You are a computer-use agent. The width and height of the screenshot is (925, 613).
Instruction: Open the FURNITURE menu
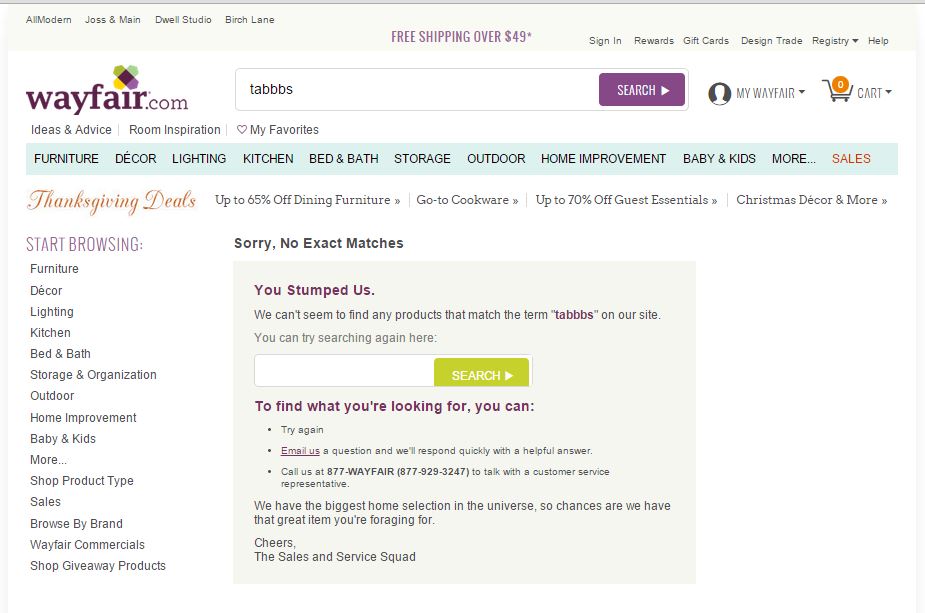pos(66,159)
